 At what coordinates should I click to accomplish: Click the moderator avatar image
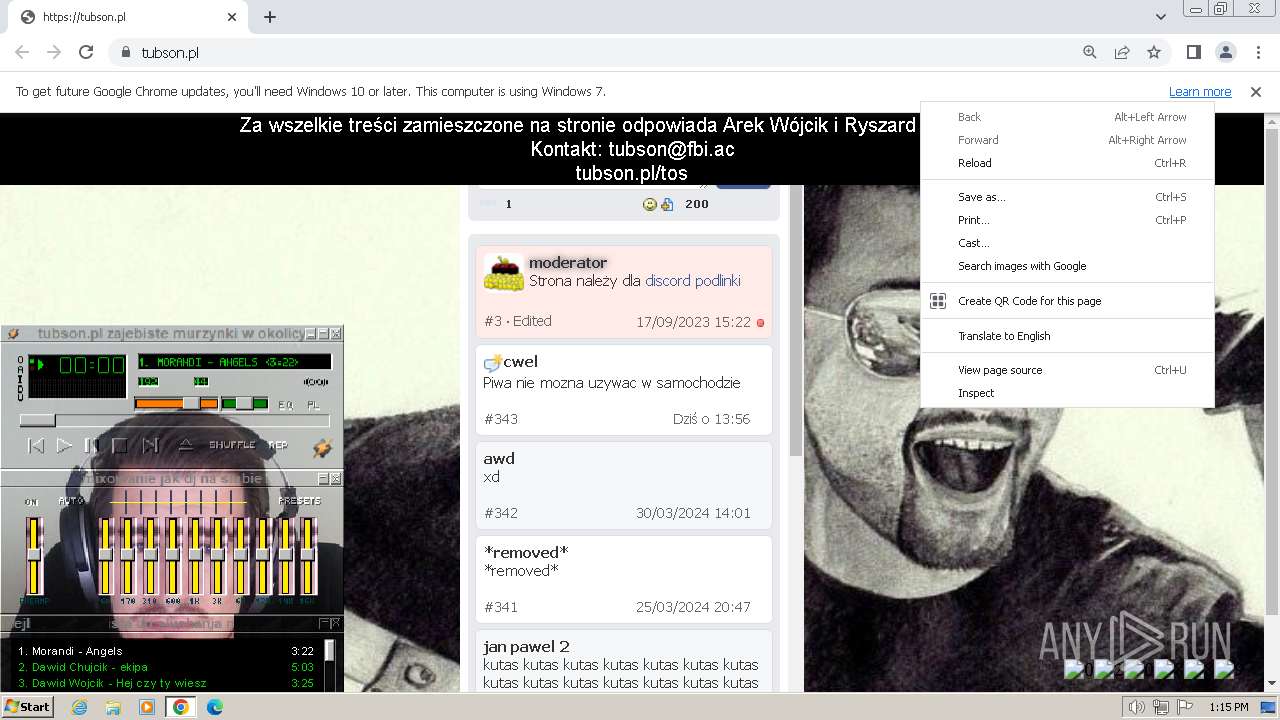[x=504, y=273]
